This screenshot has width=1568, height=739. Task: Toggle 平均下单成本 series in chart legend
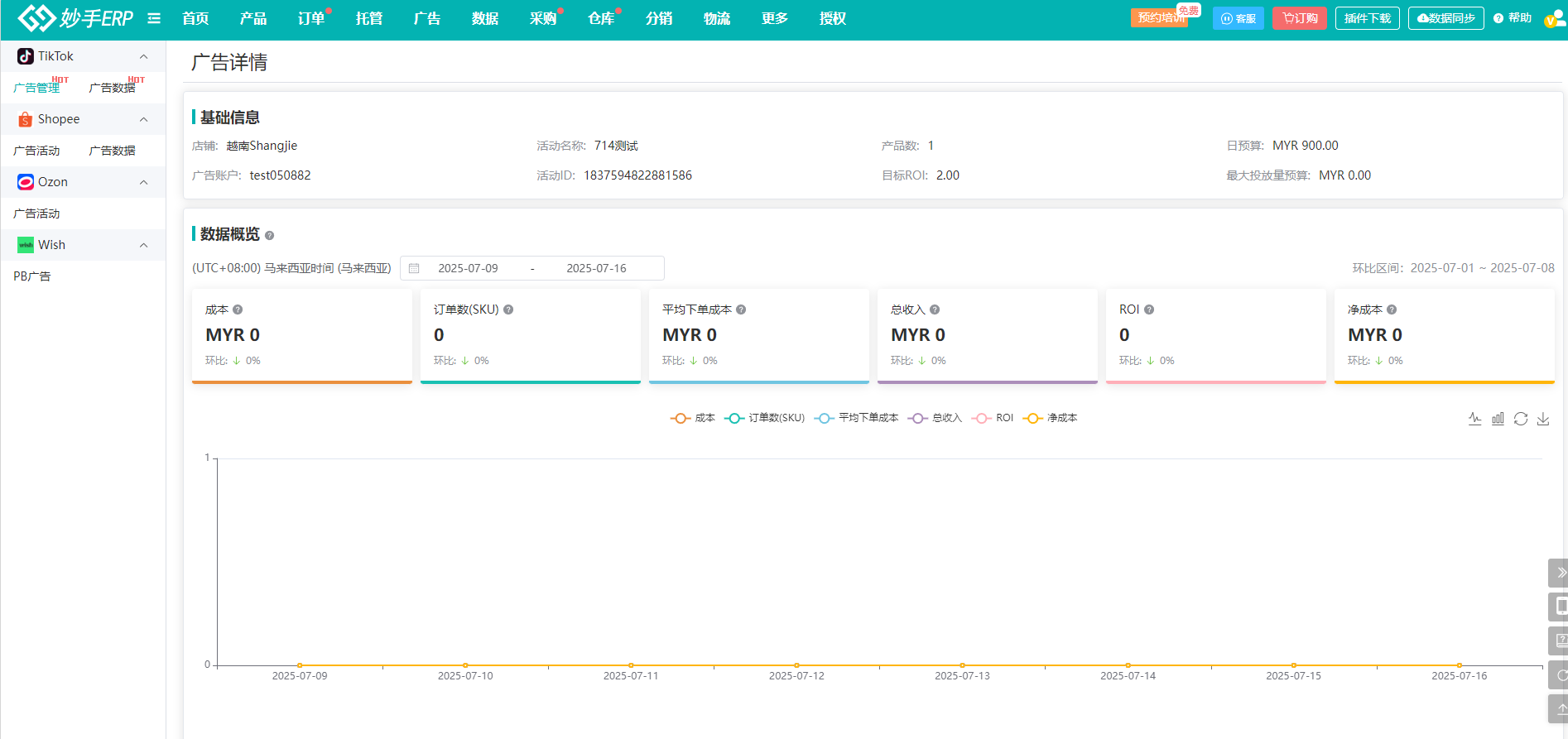[x=856, y=418]
